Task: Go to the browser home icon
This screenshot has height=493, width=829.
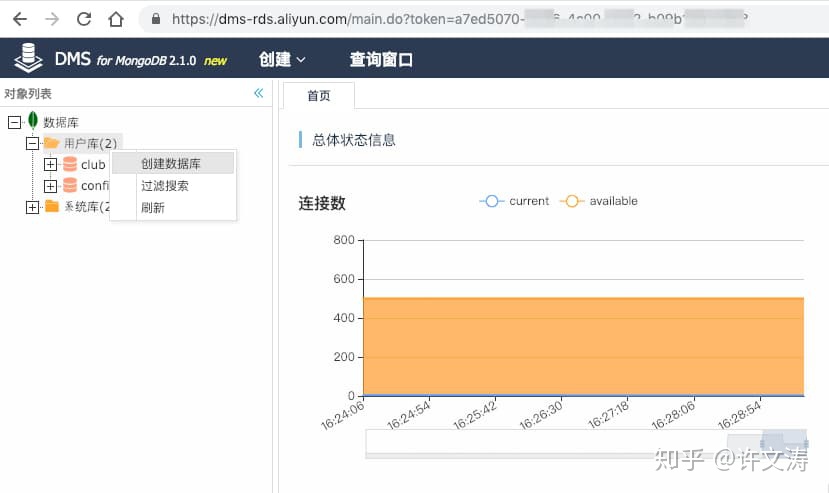Action: click(x=116, y=19)
